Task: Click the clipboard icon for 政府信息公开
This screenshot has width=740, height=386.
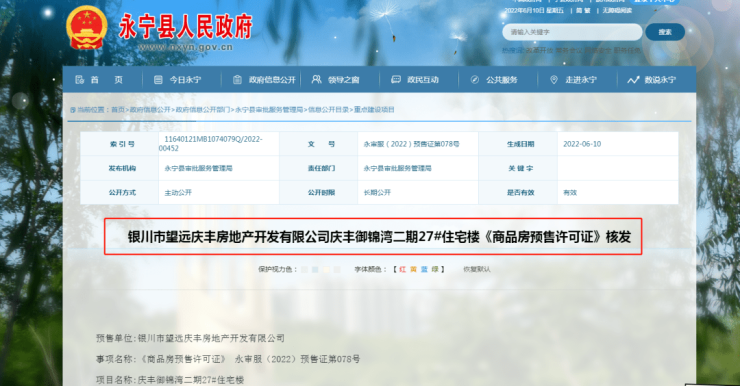Action: [237, 80]
